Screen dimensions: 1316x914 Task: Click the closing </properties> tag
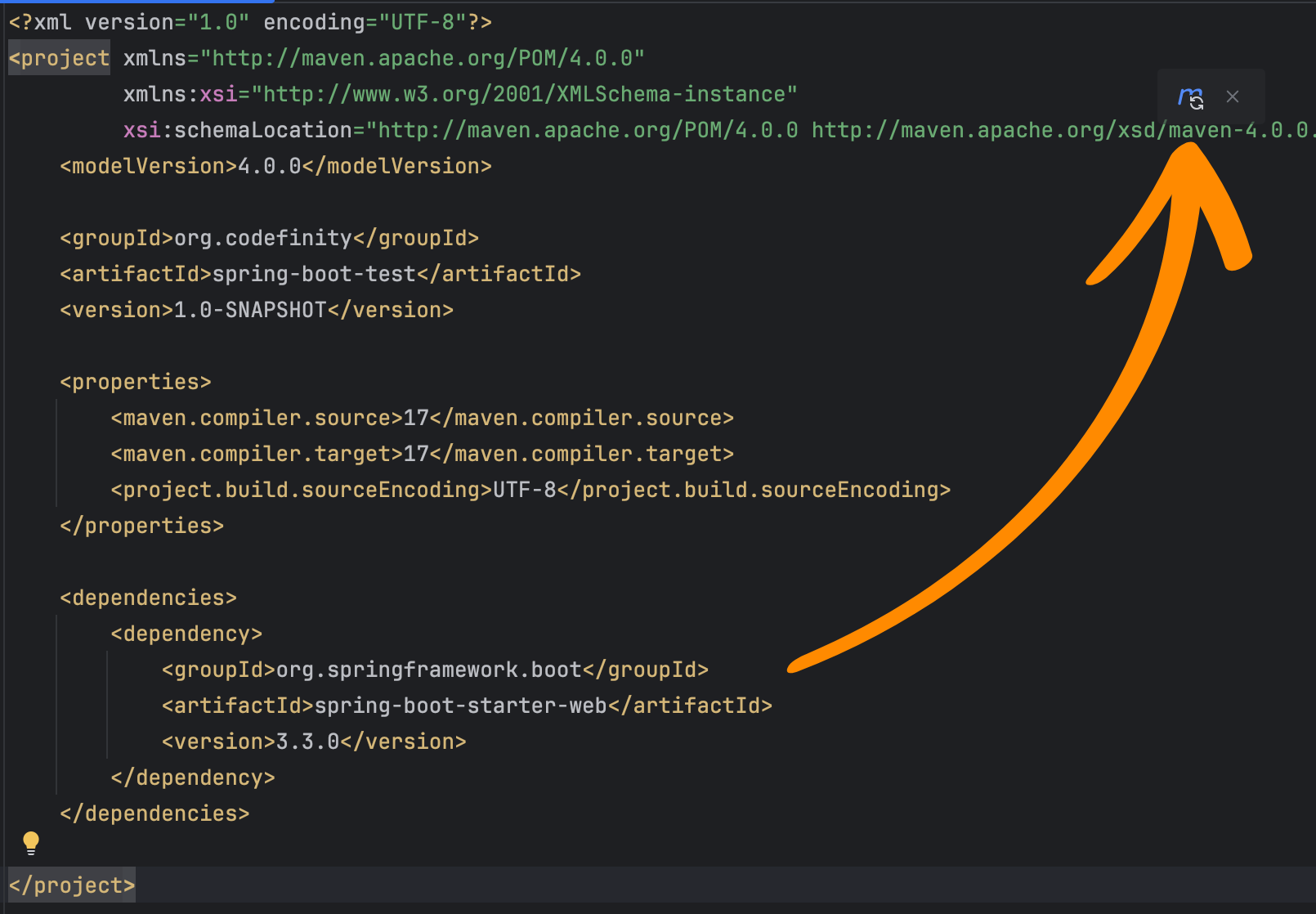click(142, 526)
